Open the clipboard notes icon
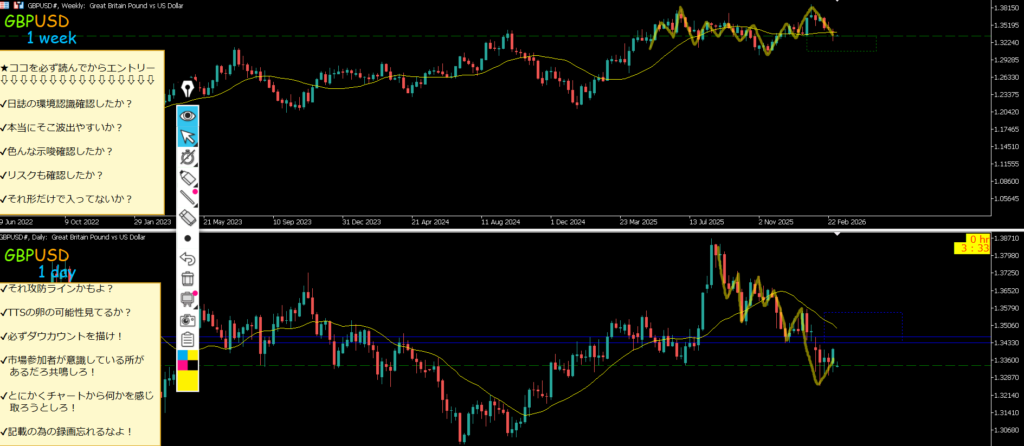Screen dimensions: 1024x446 click(187, 340)
